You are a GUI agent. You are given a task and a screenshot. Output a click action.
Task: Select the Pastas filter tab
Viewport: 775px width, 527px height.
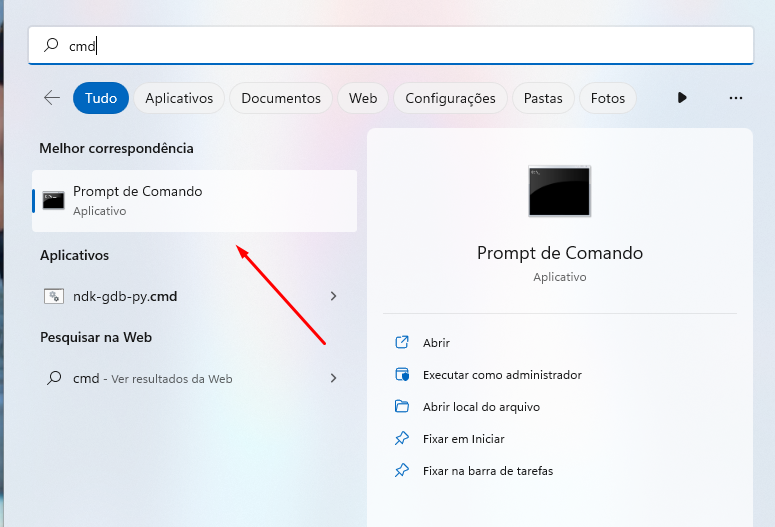click(543, 98)
